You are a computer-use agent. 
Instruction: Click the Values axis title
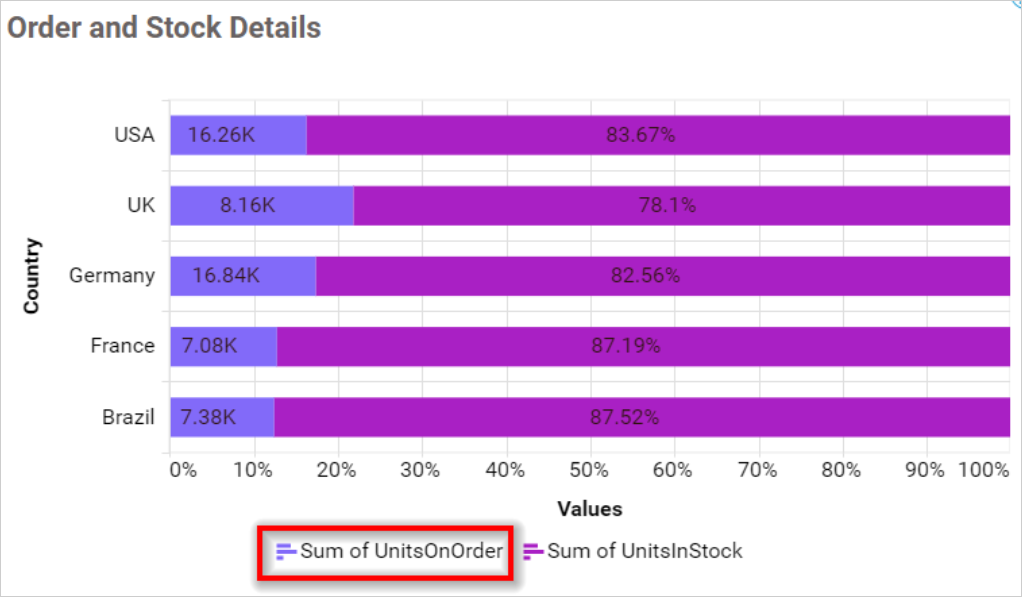(590, 509)
